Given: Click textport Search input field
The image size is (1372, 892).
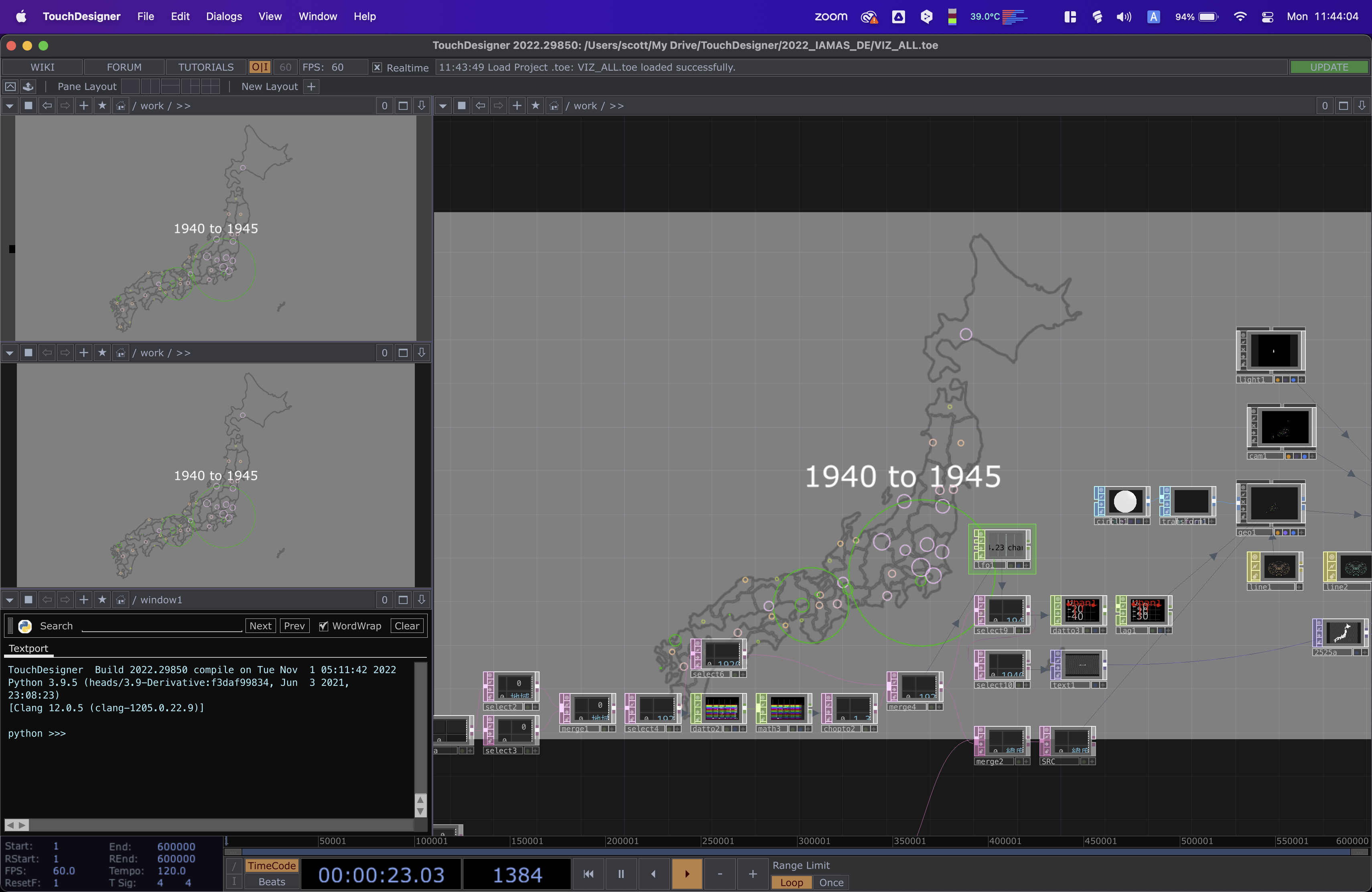Looking at the screenshot, I should 161,626.
